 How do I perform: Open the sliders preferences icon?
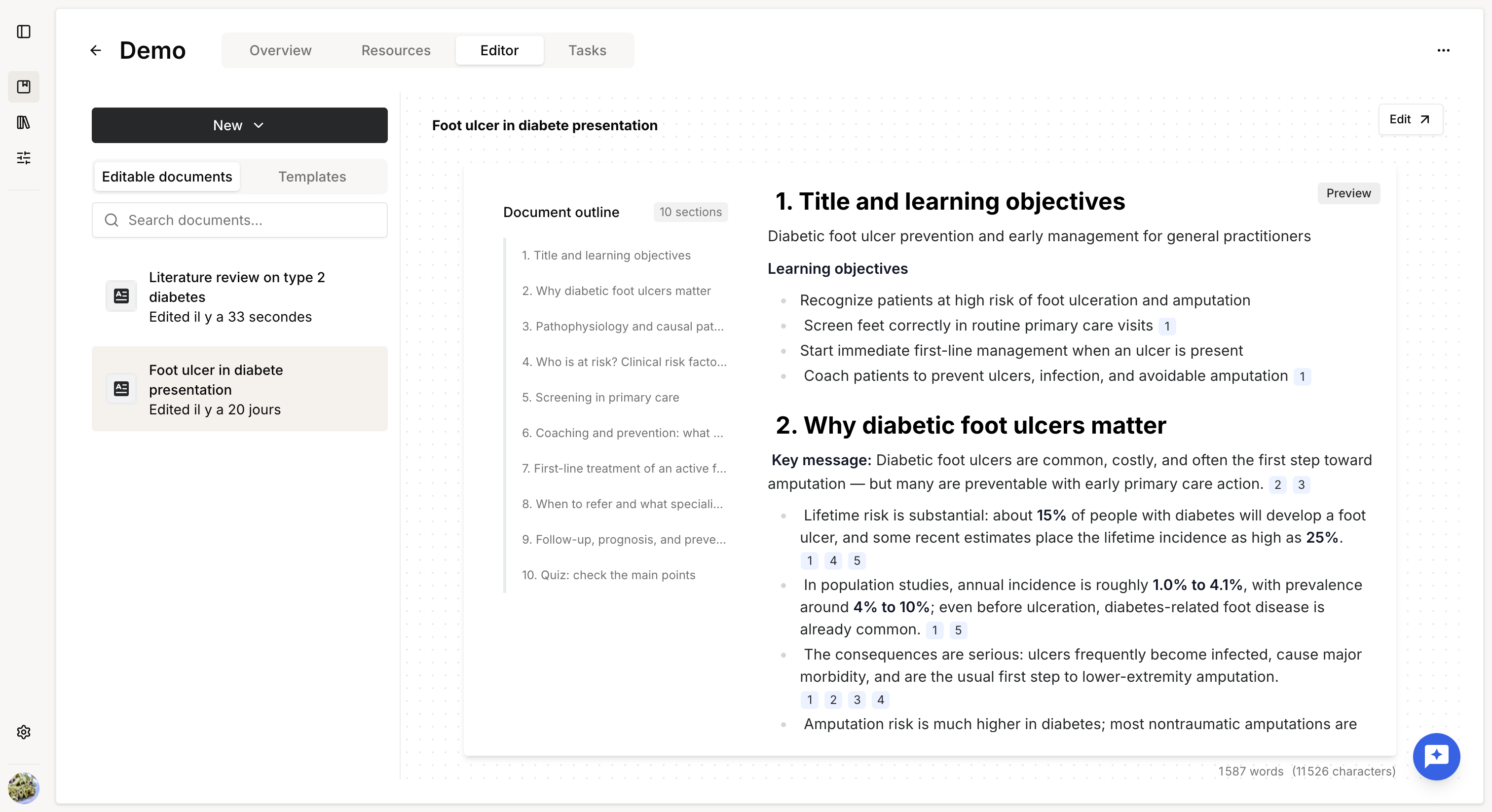pos(24,157)
